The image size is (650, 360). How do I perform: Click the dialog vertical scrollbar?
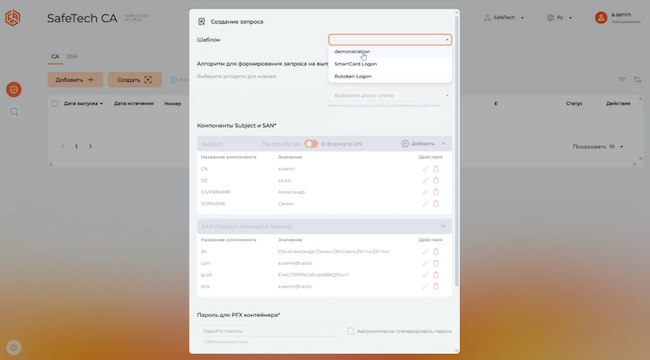click(x=457, y=151)
